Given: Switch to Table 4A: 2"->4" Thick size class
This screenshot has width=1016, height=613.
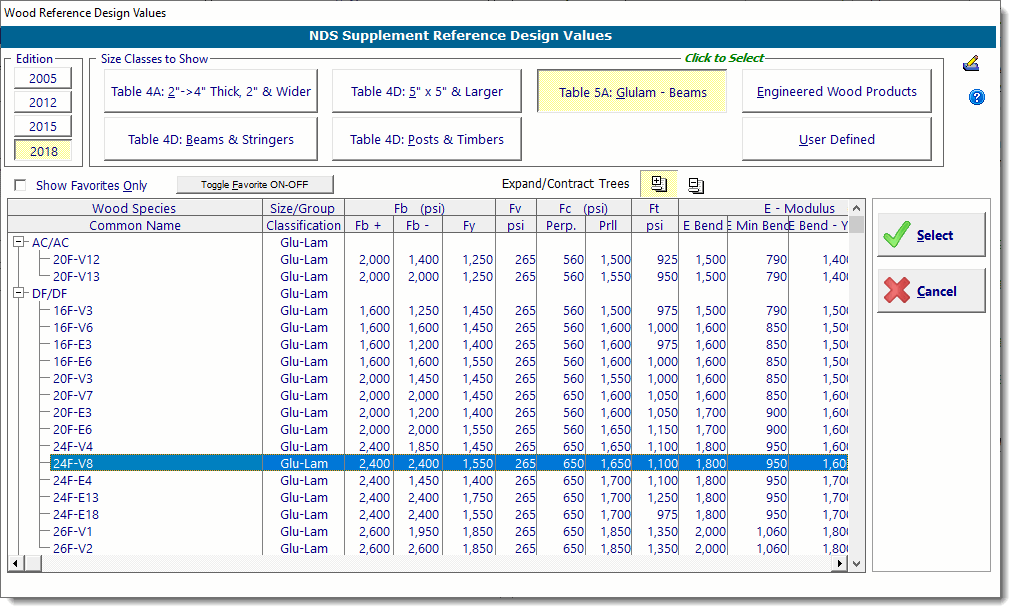Looking at the screenshot, I should [211, 92].
